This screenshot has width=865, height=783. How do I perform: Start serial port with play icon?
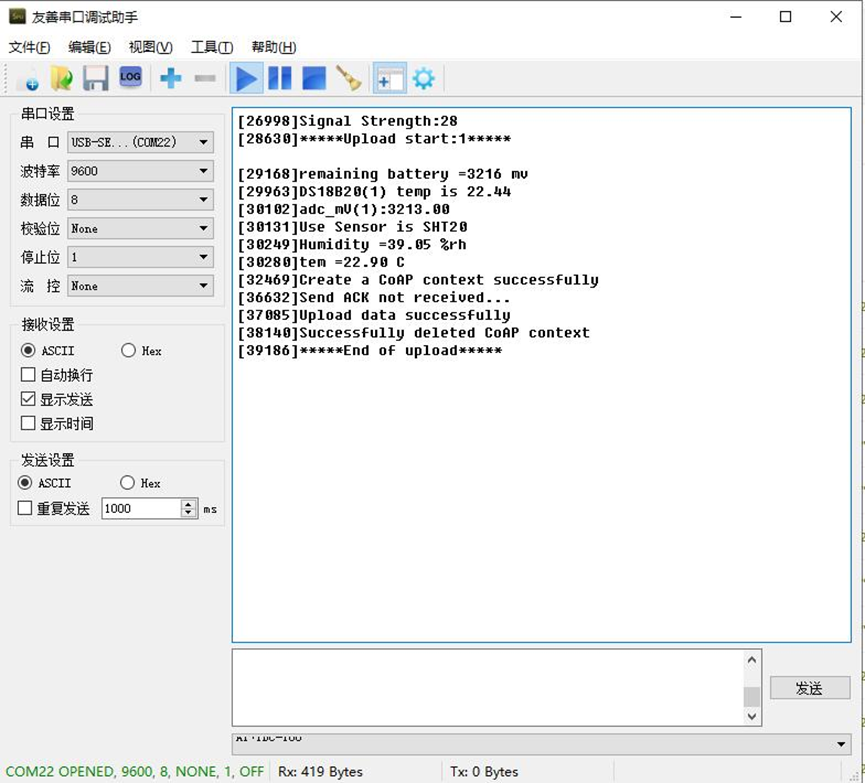pyautogui.click(x=246, y=78)
